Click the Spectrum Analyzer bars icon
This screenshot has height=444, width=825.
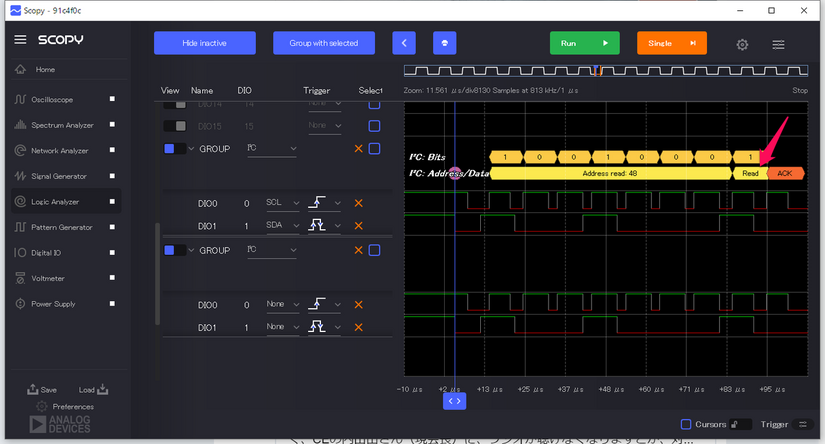[20, 125]
